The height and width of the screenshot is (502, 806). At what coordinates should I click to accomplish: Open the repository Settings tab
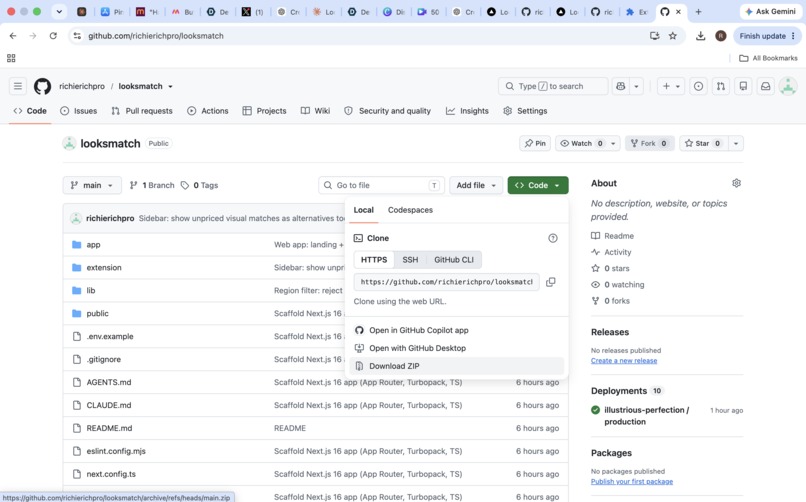(525, 111)
